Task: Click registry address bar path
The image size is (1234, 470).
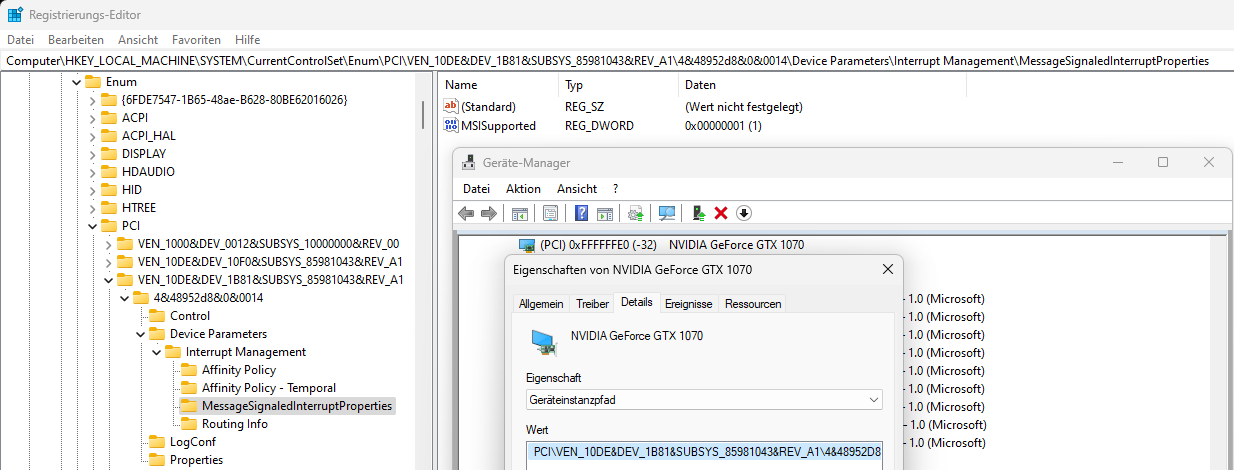Action: tap(617, 61)
